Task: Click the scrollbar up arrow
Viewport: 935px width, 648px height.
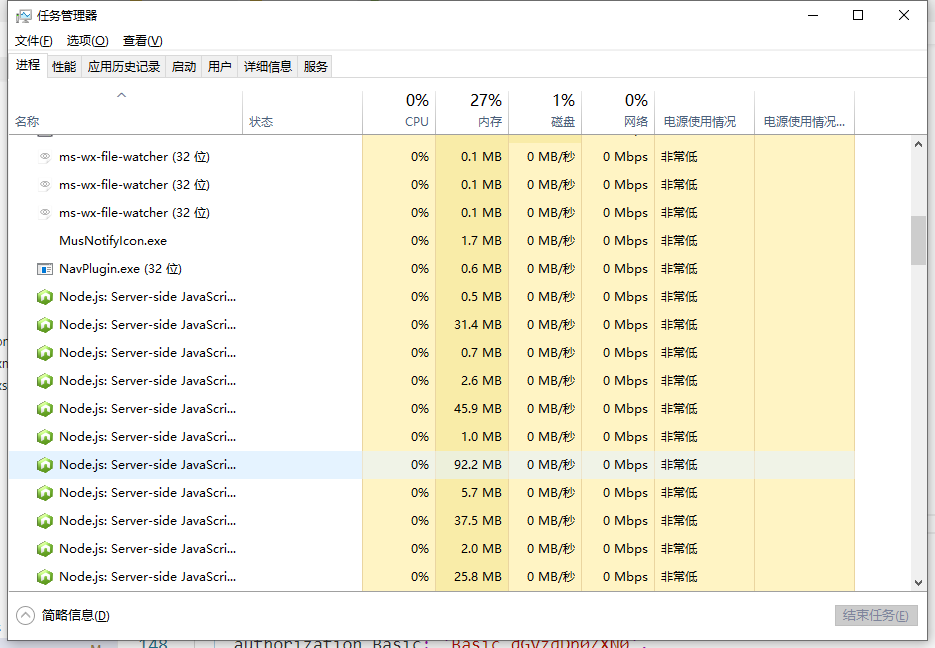Action: pos(918,144)
